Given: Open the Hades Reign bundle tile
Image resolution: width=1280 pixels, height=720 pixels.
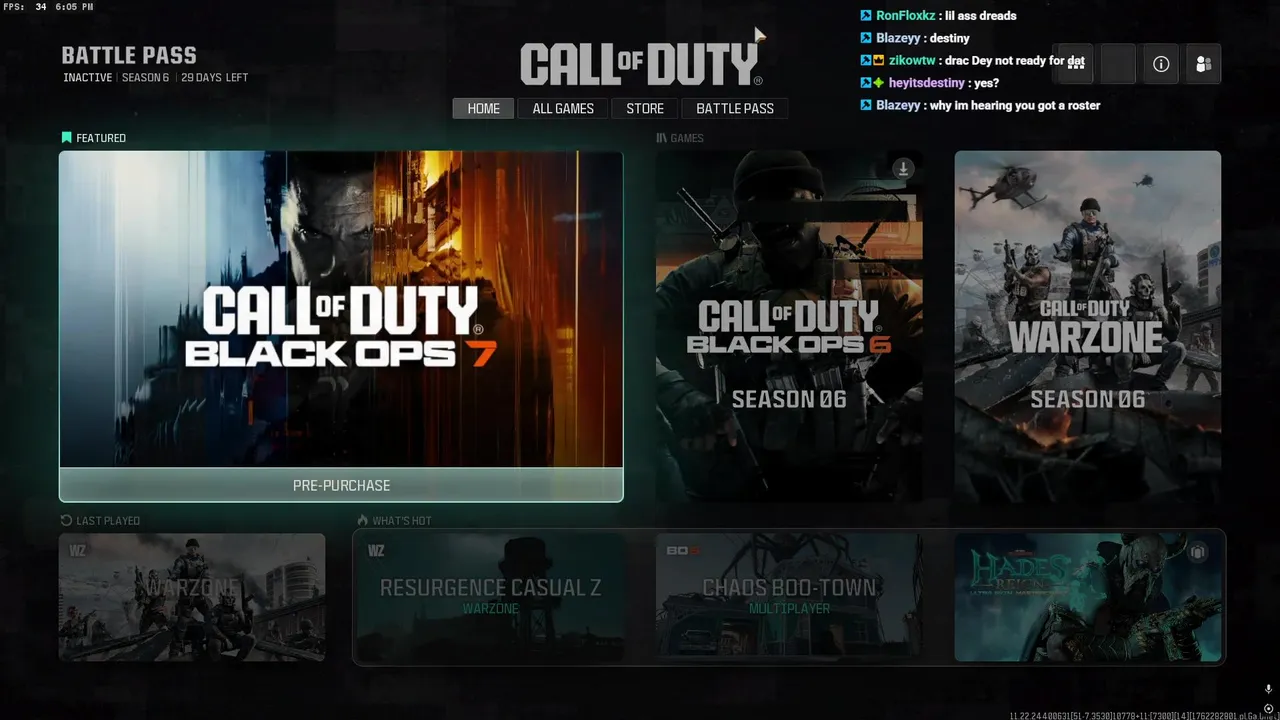Looking at the screenshot, I should pos(1088,597).
